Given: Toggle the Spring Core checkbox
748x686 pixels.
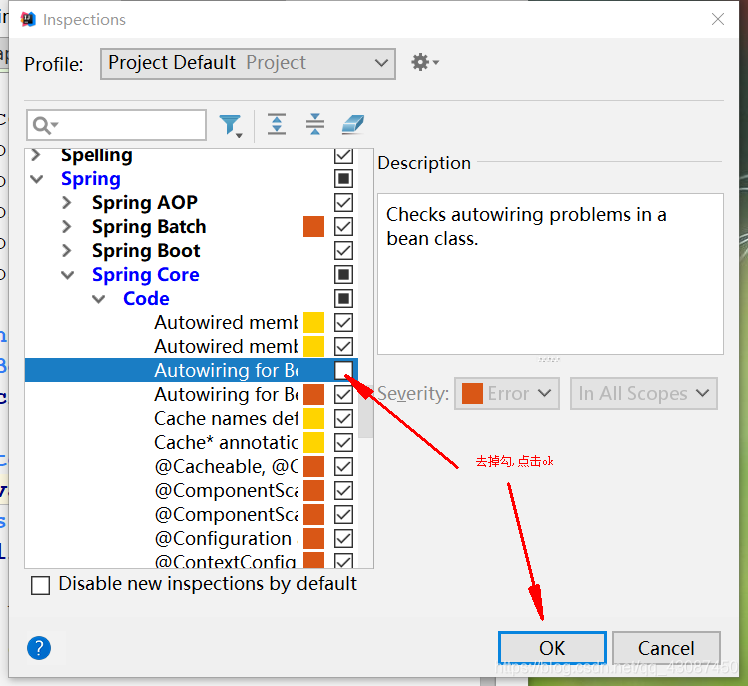Looking at the screenshot, I should click(x=343, y=275).
